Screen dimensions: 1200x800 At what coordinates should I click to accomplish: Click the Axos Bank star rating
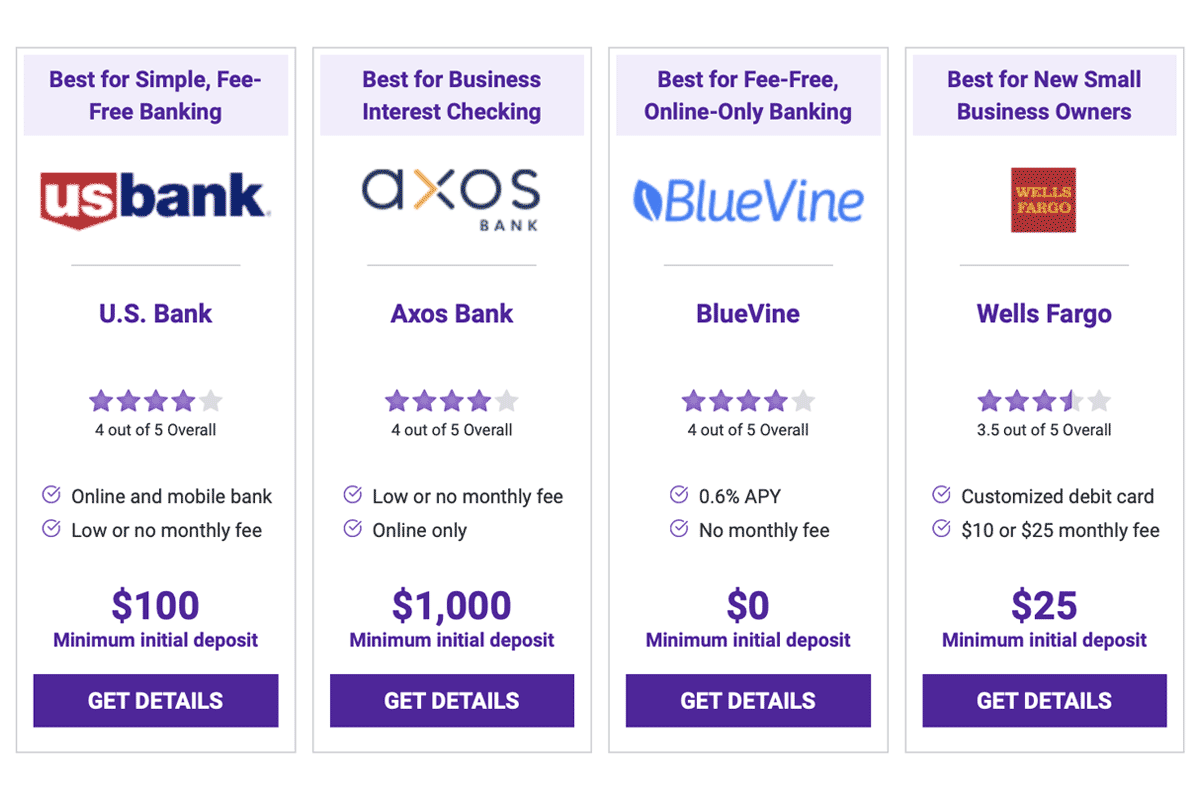(452, 402)
